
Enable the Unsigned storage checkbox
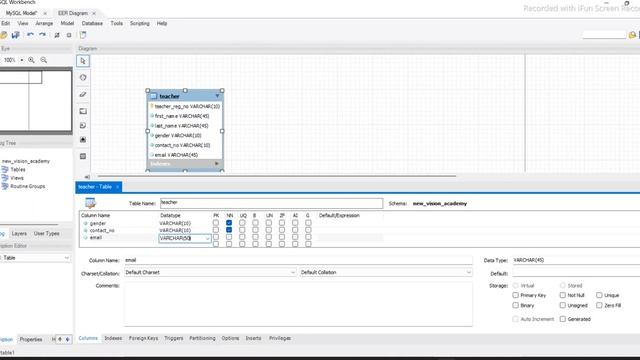[563, 305]
